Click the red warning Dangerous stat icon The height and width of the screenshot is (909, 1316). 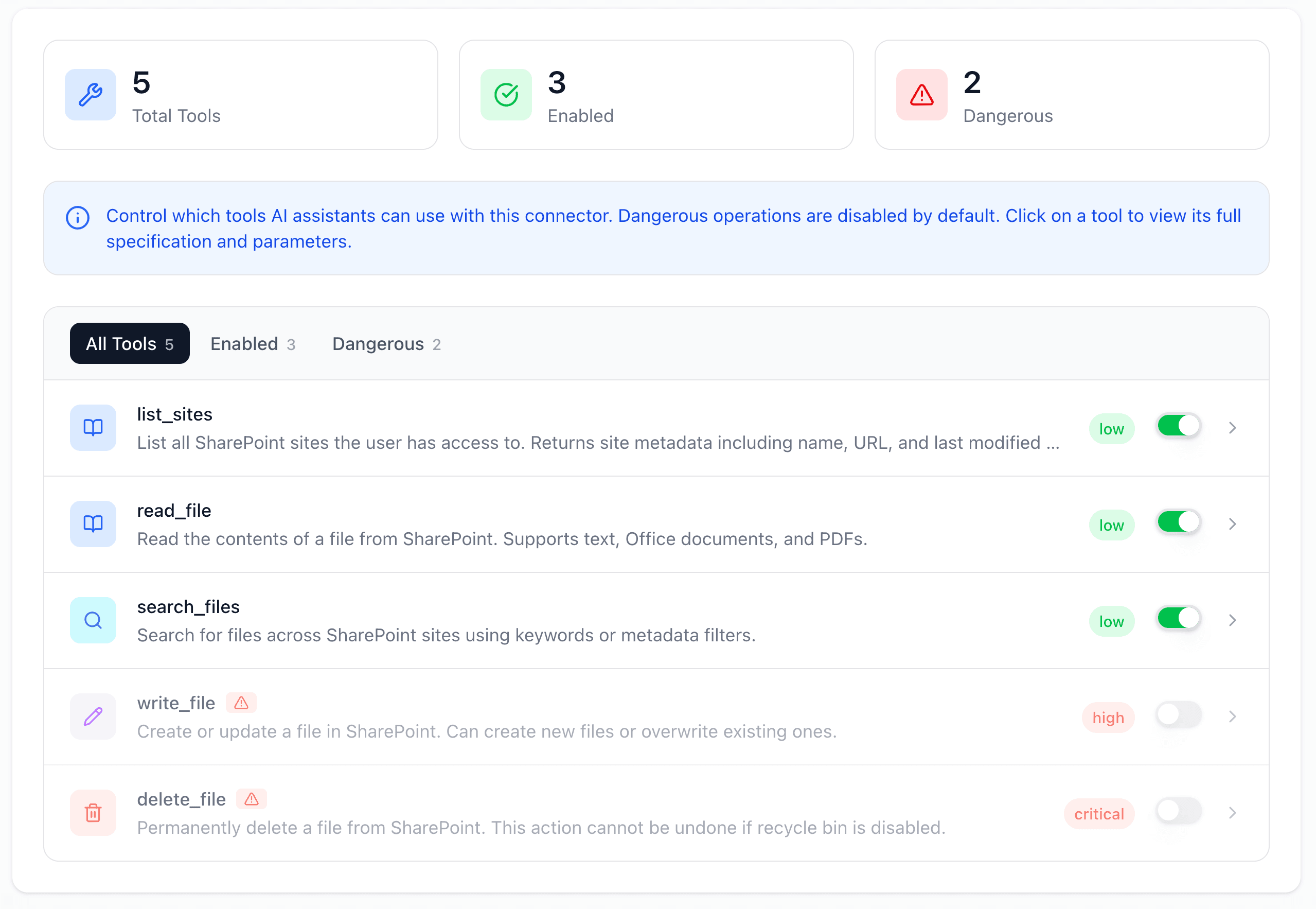pos(921,95)
